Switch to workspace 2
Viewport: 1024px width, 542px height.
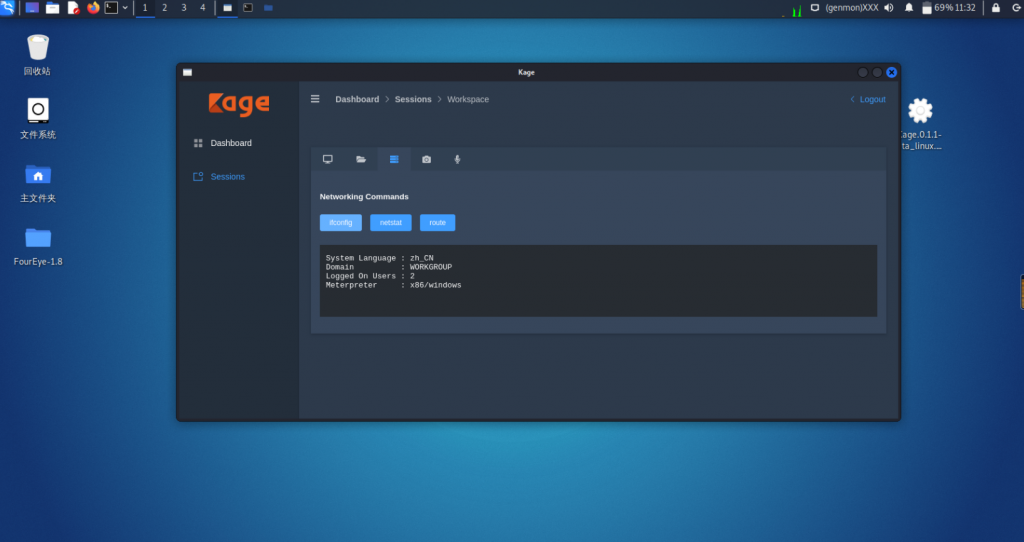click(165, 8)
